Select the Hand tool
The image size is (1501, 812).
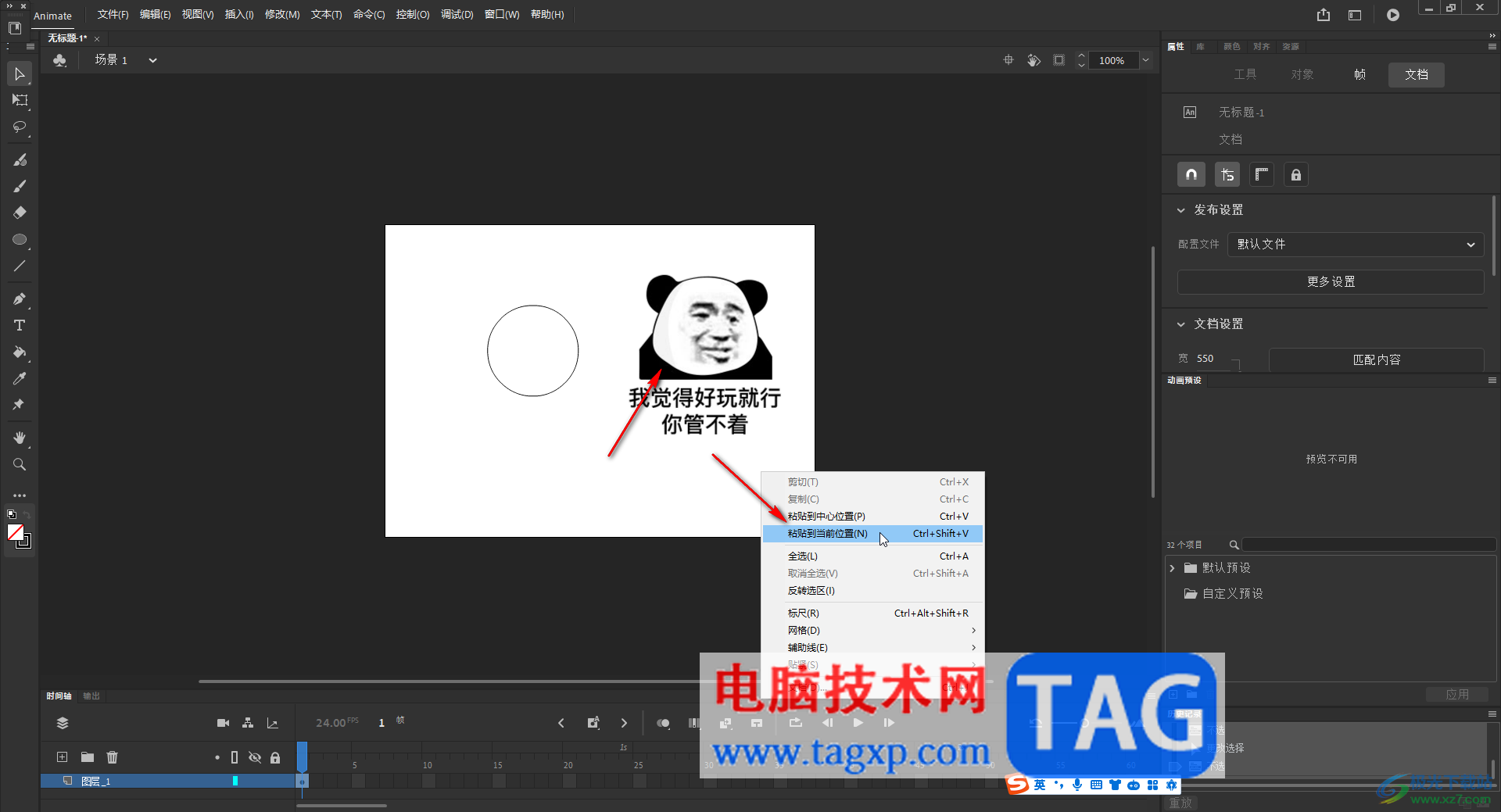20,438
